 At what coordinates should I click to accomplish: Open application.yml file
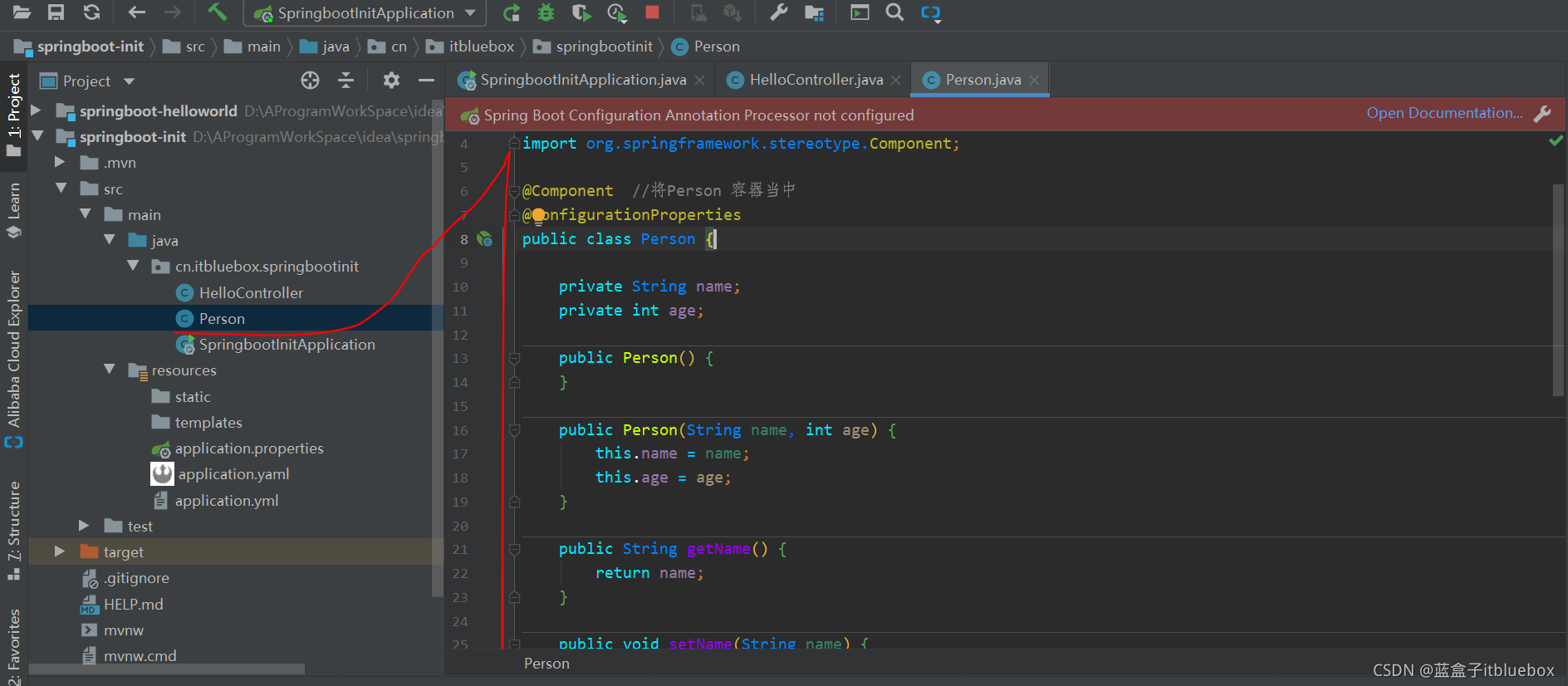click(227, 501)
